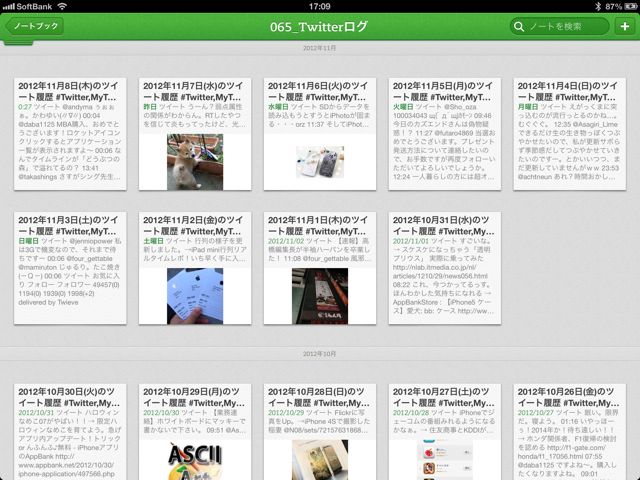Focus the ノートを検索 search field
Viewport: 640px width, 480px height.
click(560, 27)
